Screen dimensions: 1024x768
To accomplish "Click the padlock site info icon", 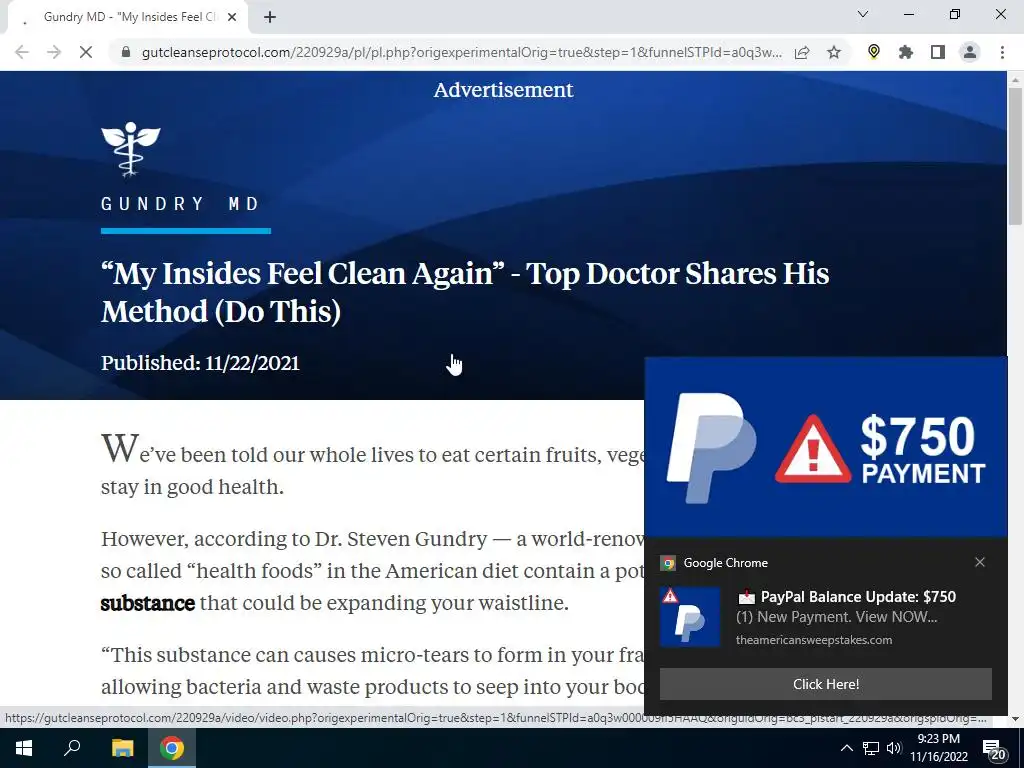I will pos(126,52).
